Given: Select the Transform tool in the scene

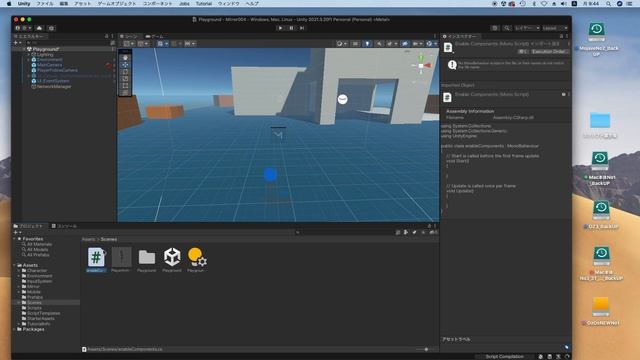Looking at the screenshot, I should coord(125,92).
